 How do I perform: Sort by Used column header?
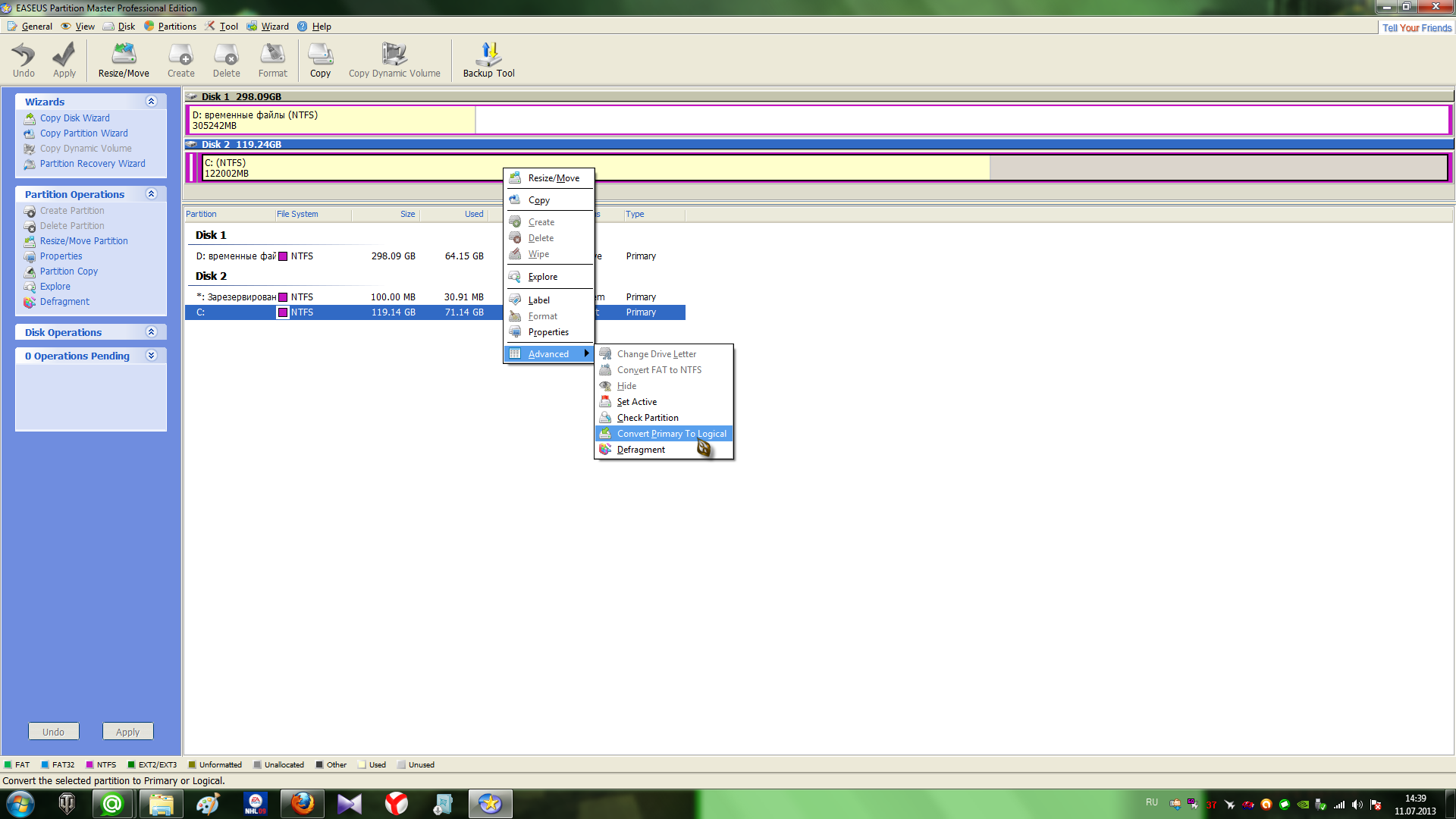453,215
